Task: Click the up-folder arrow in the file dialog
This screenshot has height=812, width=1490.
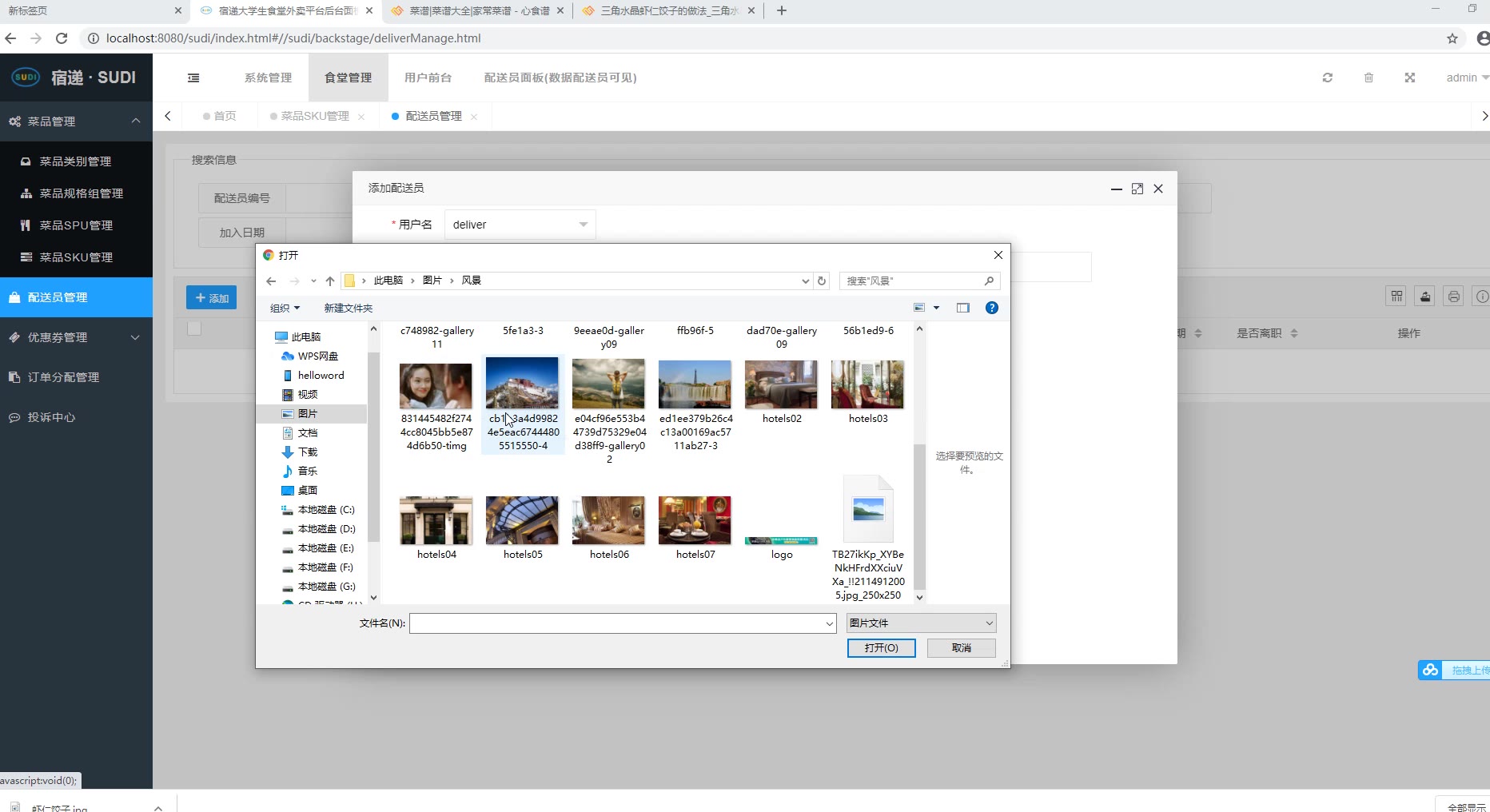Action: [330, 281]
